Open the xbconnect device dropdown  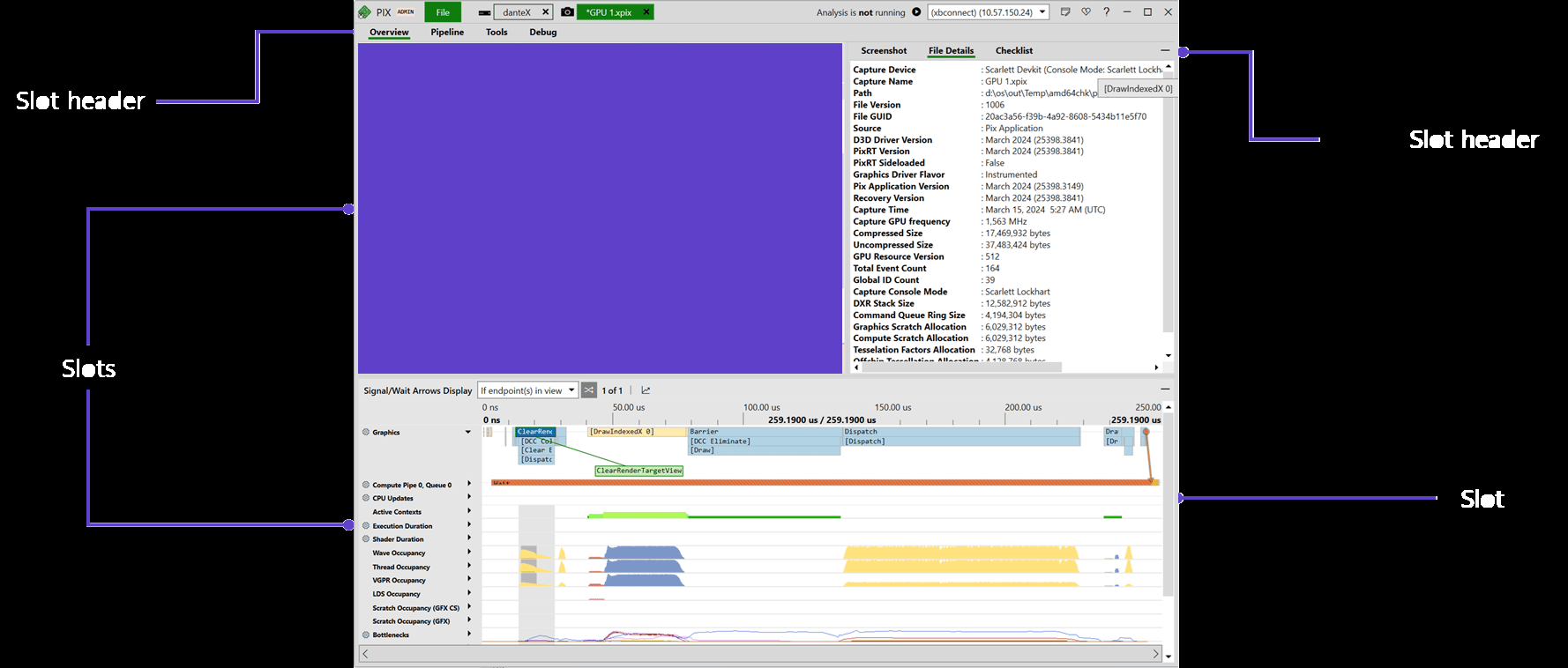pos(989,12)
